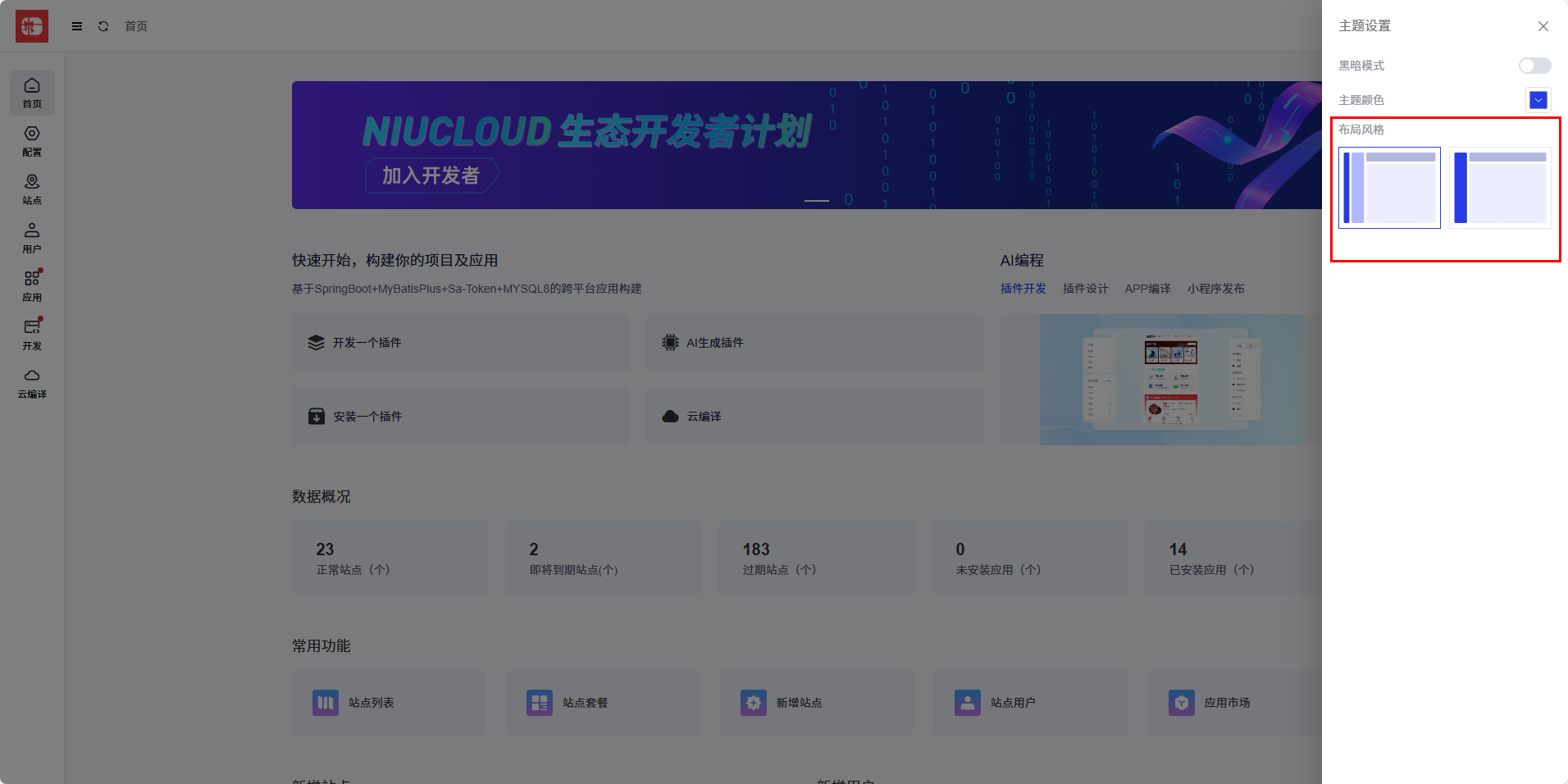Open the 开发 sidebar section

[32, 335]
